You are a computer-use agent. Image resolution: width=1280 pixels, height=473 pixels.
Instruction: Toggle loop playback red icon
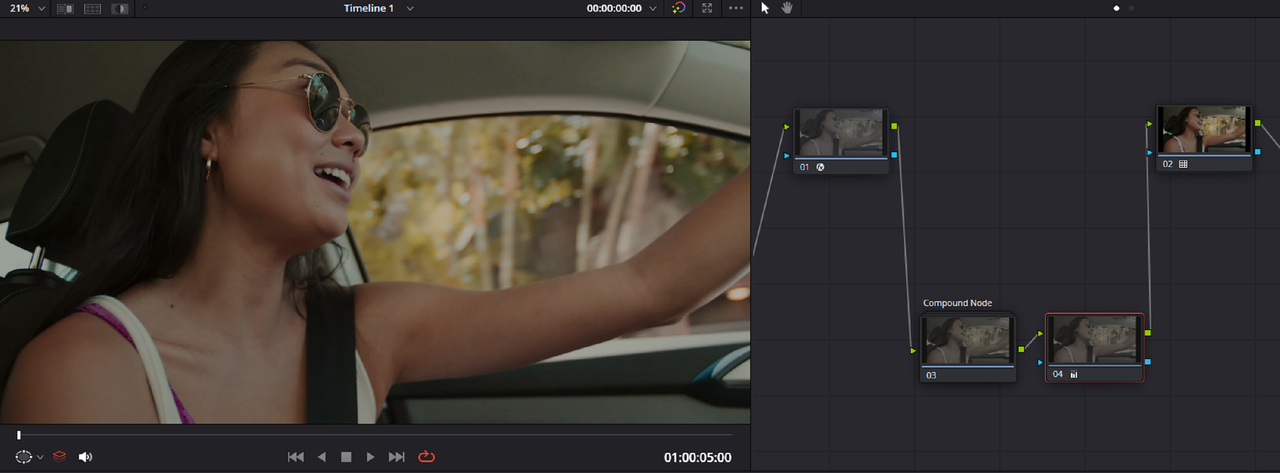click(x=427, y=457)
